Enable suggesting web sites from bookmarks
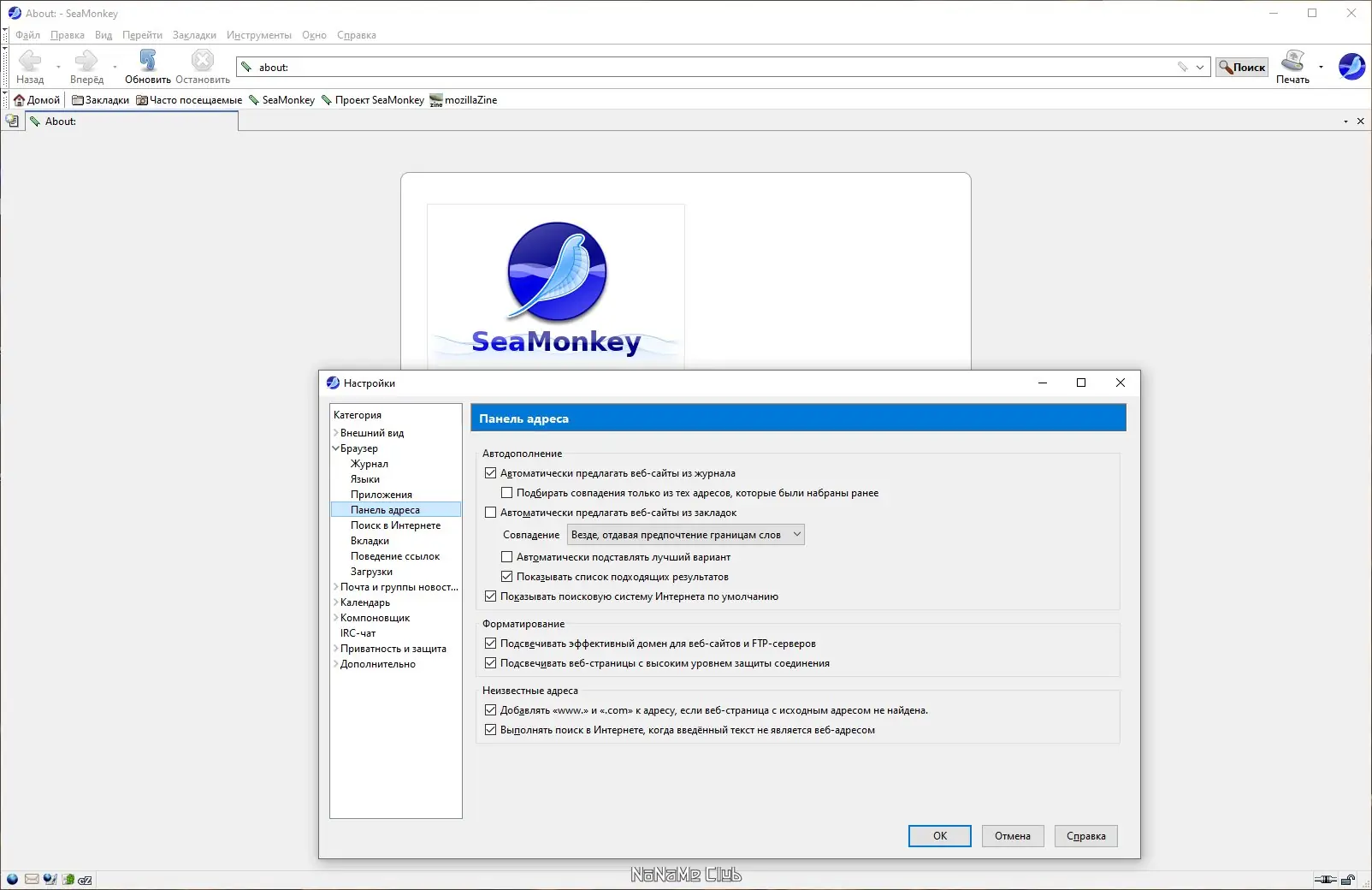This screenshot has width=1372, height=890. click(490, 512)
